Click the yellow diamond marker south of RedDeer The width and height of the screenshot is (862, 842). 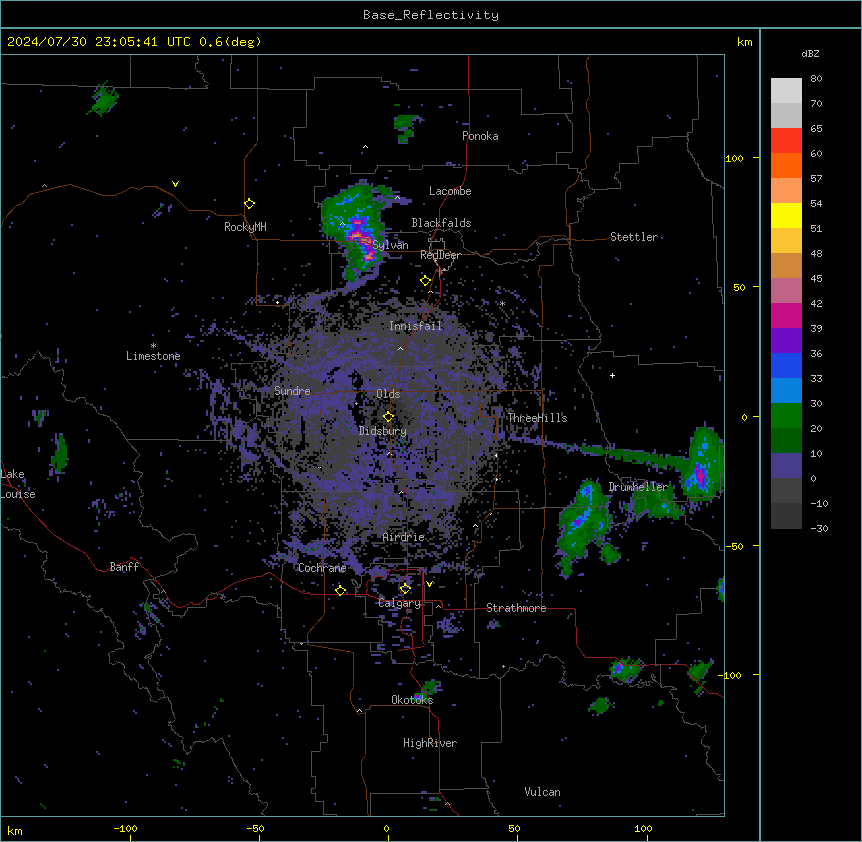(x=425, y=281)
